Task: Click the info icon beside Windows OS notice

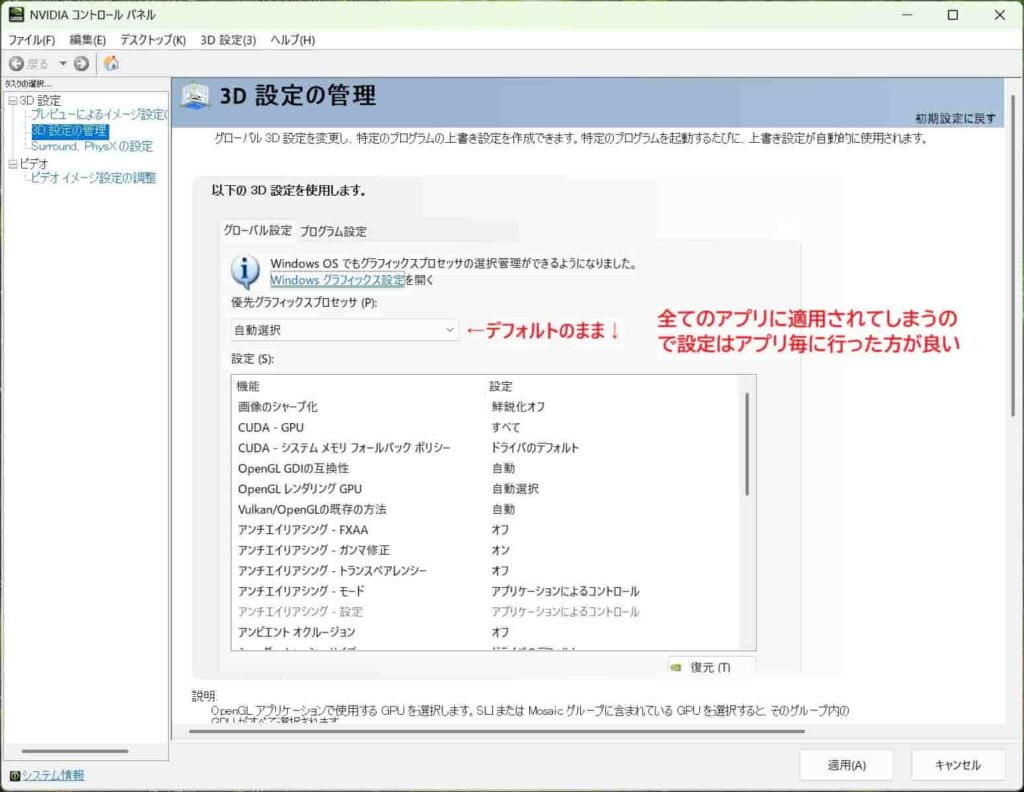Action: [245, 272]
